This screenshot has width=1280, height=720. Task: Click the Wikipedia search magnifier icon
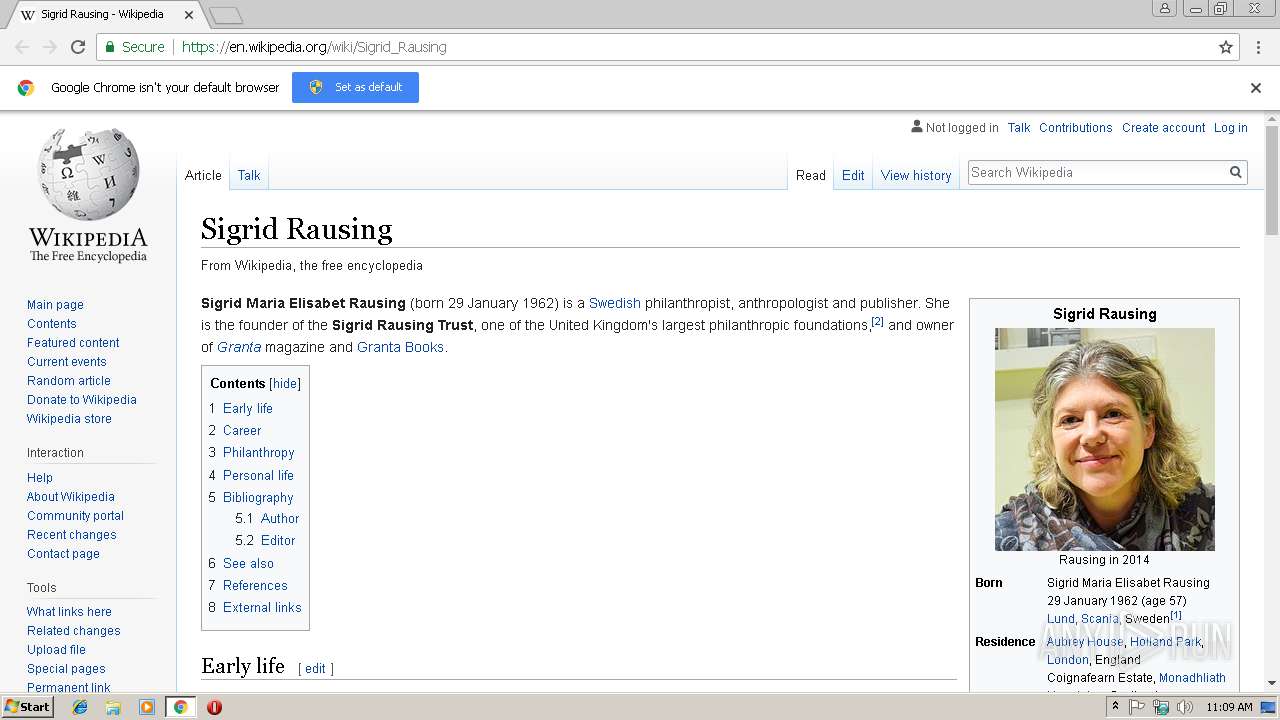[1236, 172]
